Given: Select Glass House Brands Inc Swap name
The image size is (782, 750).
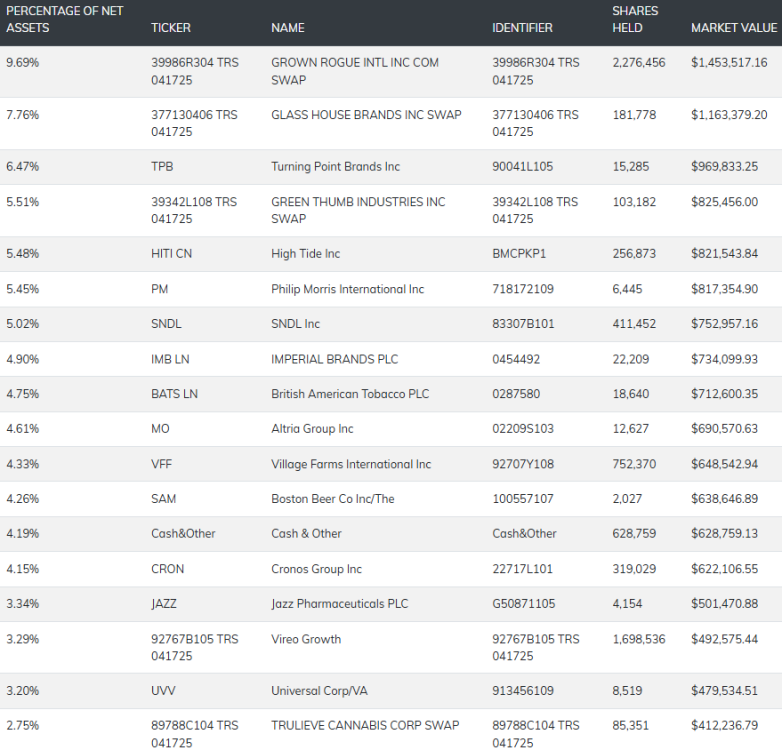Looking at the screenshot, I should [x=366, y=115].
